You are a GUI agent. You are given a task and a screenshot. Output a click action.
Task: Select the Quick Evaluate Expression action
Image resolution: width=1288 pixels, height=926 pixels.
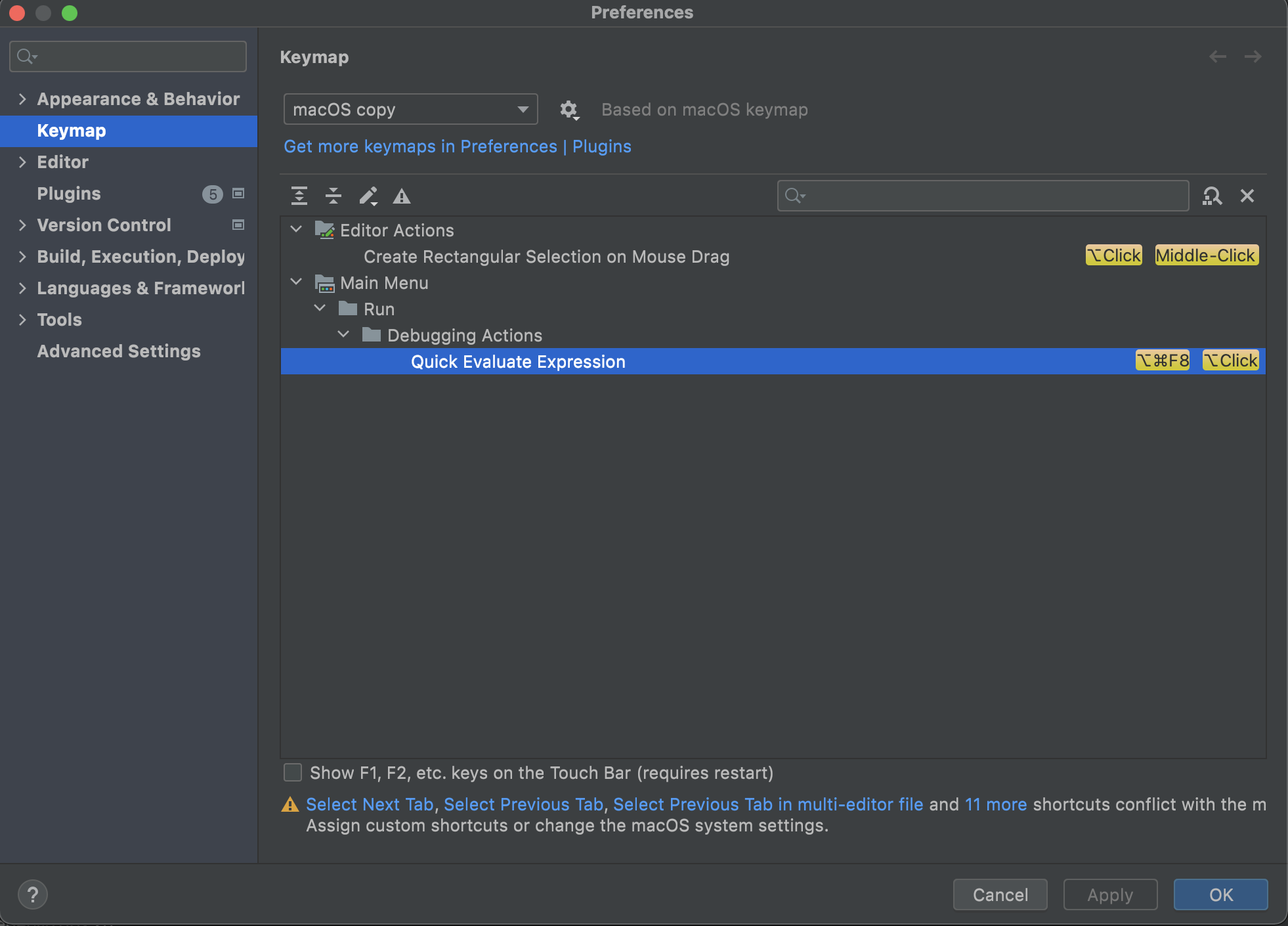(x=773, y=361)
